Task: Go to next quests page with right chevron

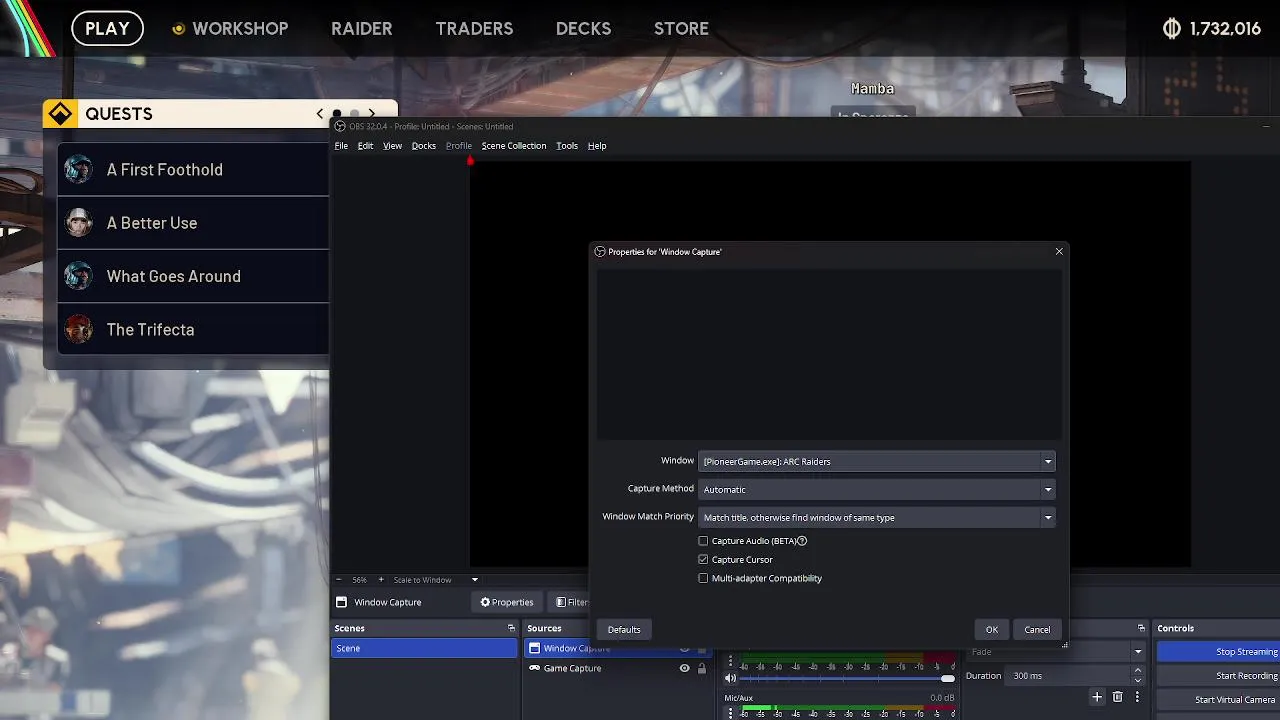Action: coord(371,114)
